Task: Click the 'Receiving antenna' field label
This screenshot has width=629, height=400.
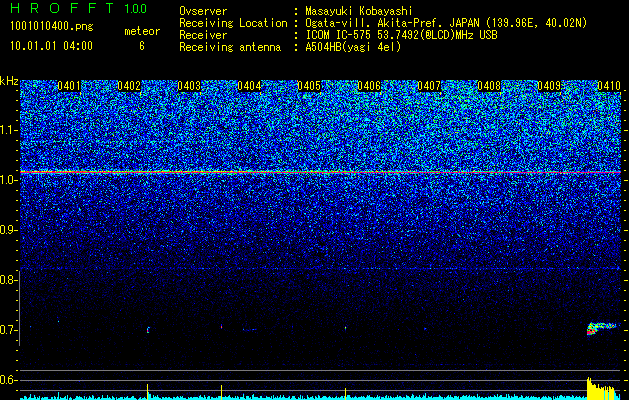Action: tap(230, 47)
